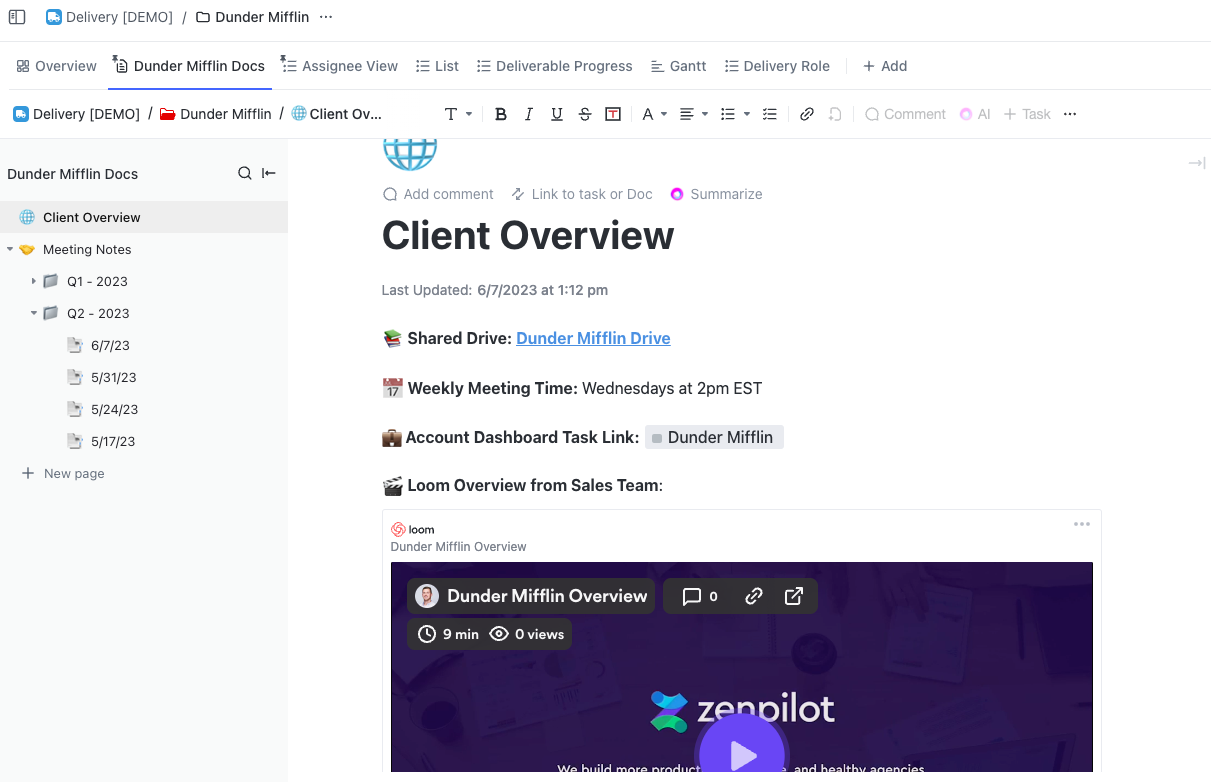Play the Dunder Mifflin Overview video
1211x782 pixels.
click(x=742, y=755)
